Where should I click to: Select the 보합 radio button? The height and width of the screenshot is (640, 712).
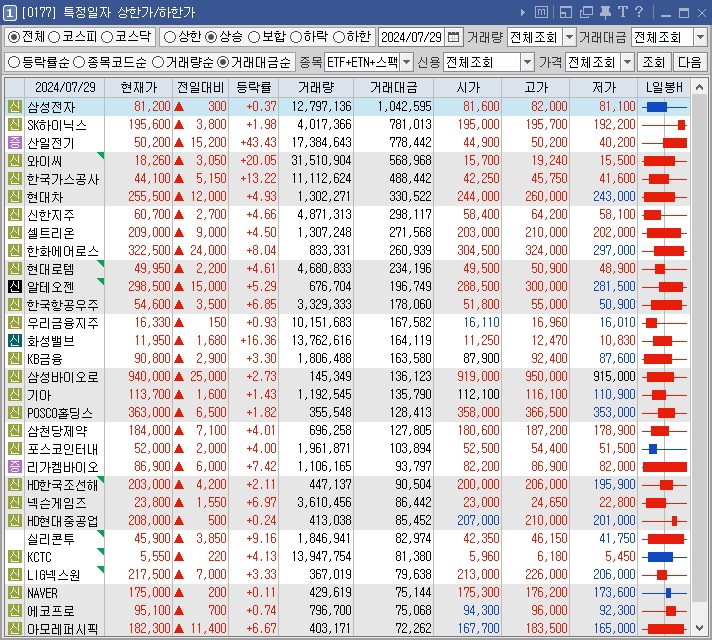tap(253, 37)
